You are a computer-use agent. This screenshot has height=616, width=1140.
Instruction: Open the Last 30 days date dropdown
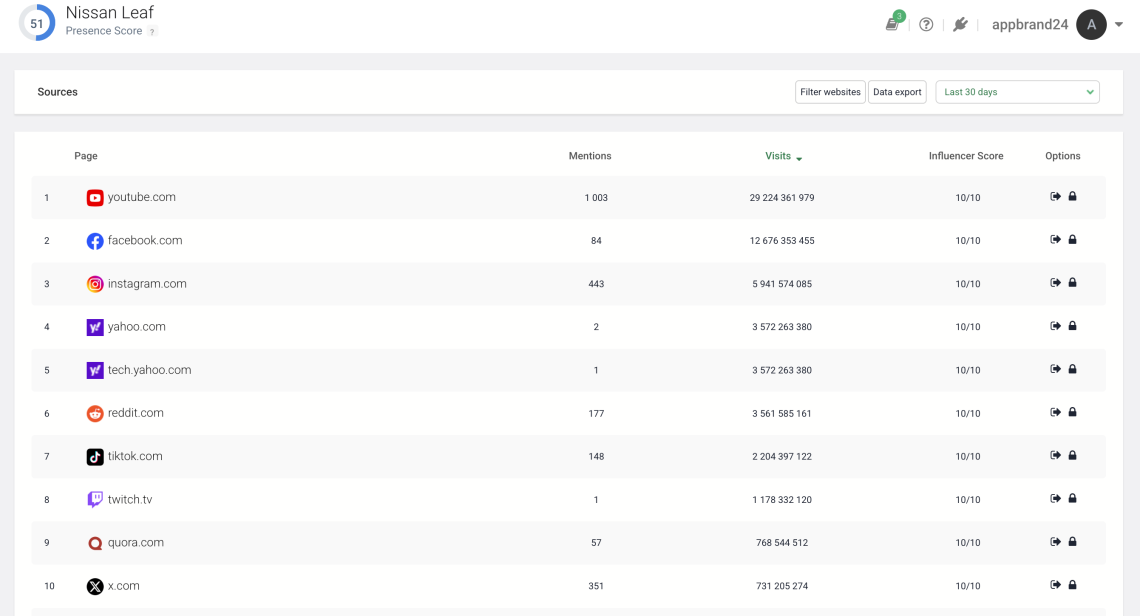pos(1017,92)
